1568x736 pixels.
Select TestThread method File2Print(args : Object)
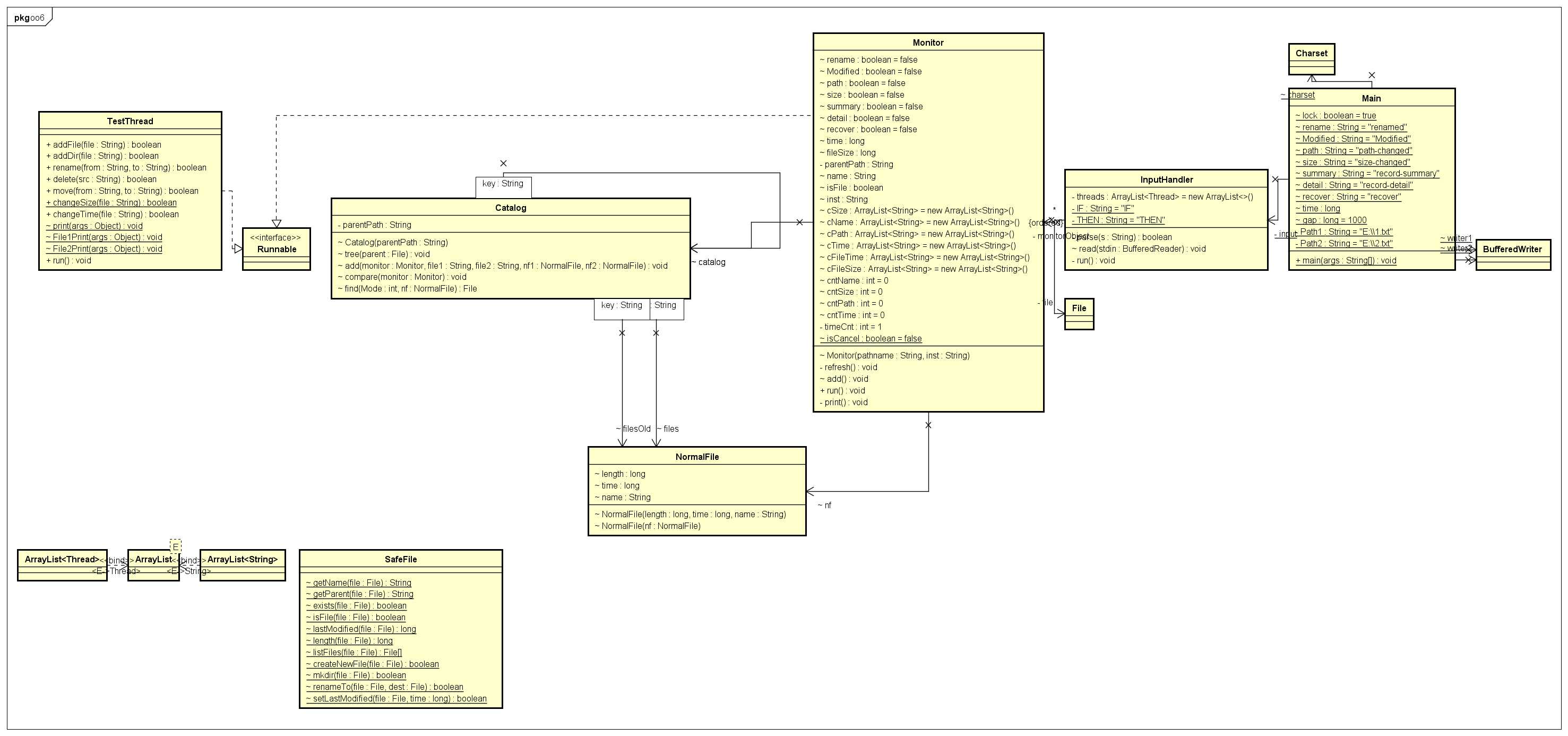[104, 249]
